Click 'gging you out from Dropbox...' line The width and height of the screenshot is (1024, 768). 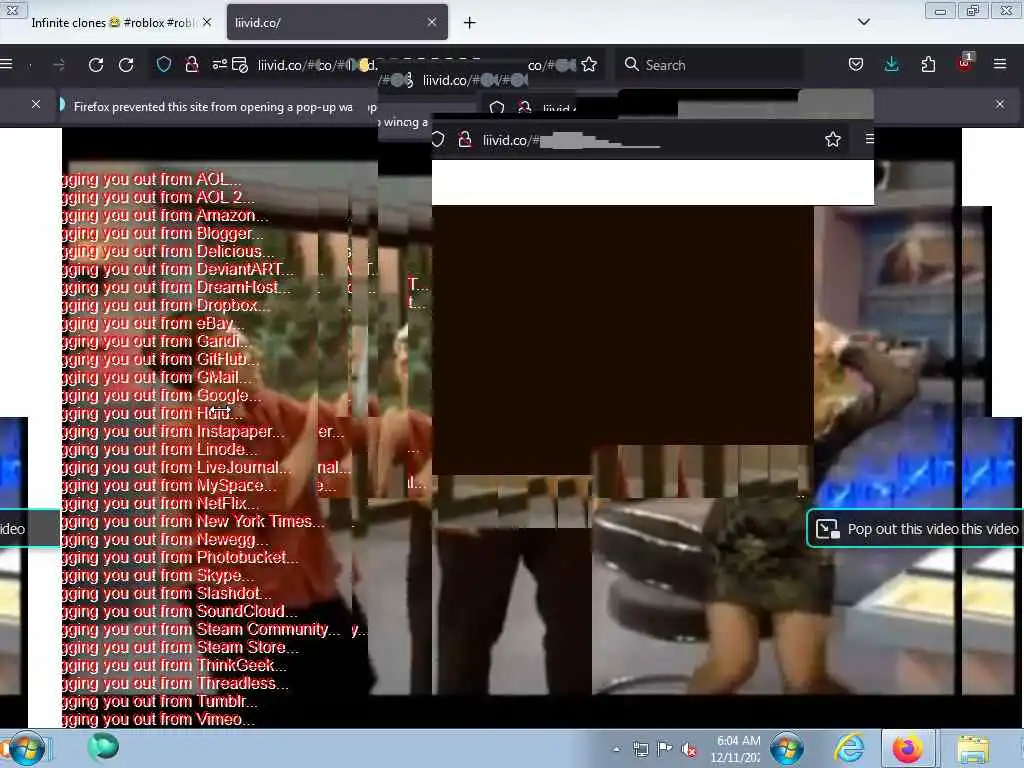click(x=166, y=305)
